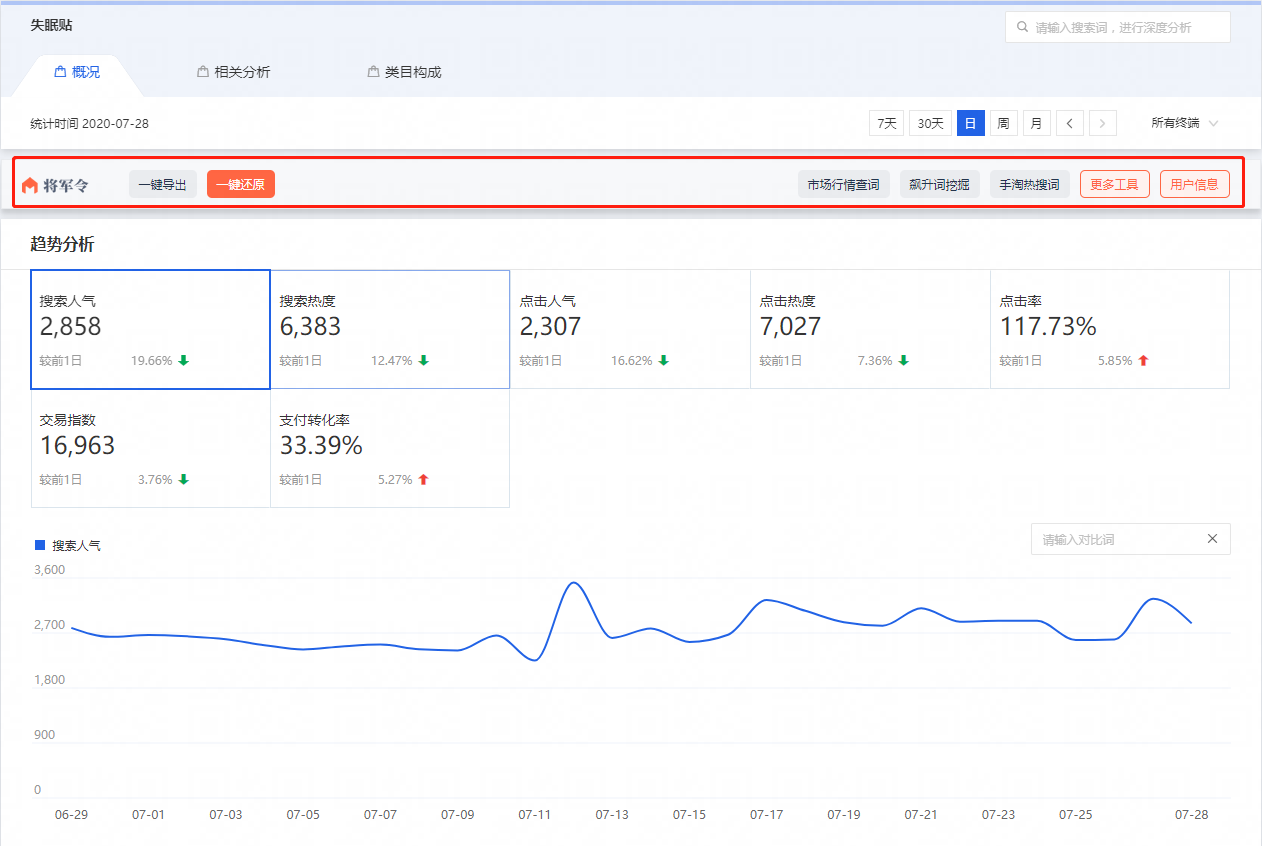This screenshot has width=1262, height=846.
Task: Click the 搜索人气 legend label
Action: point(76,546)
